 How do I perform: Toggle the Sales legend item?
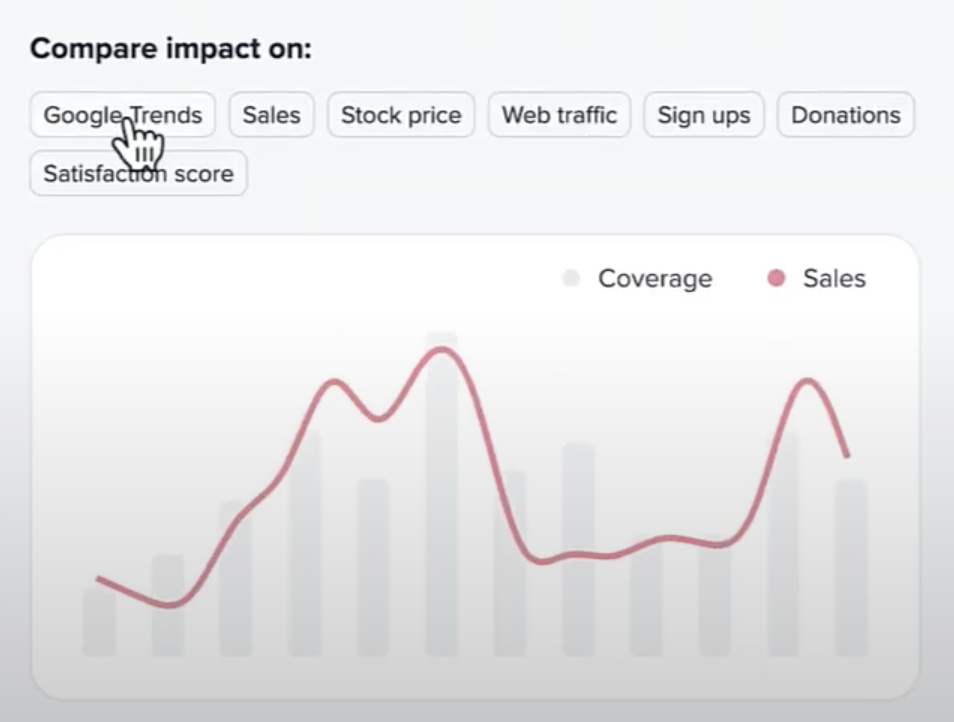pos(833,278)
